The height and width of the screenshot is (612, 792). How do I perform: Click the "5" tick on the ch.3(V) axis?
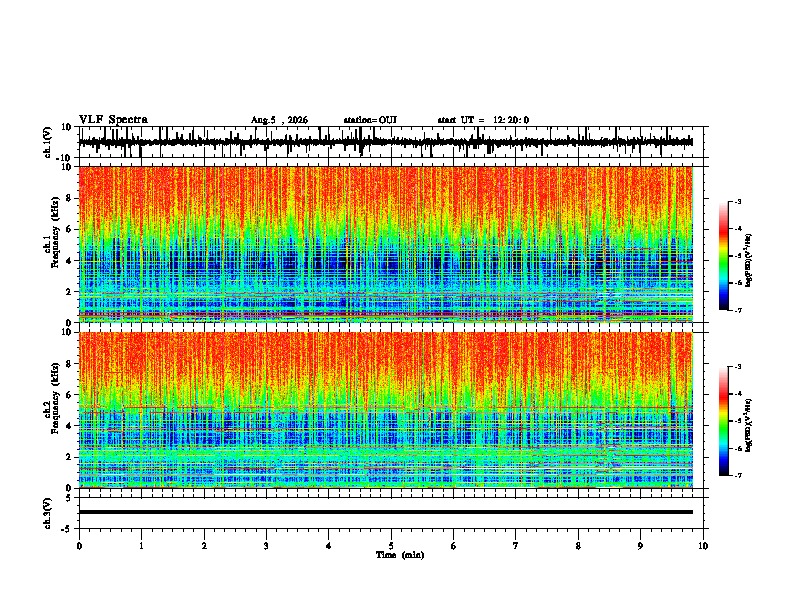[69, 498]
